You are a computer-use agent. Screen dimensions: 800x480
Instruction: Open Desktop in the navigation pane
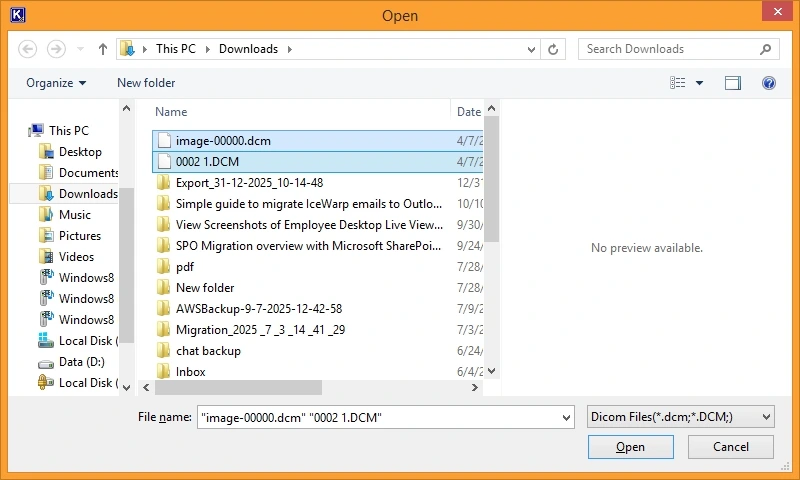tap(80, 151)
